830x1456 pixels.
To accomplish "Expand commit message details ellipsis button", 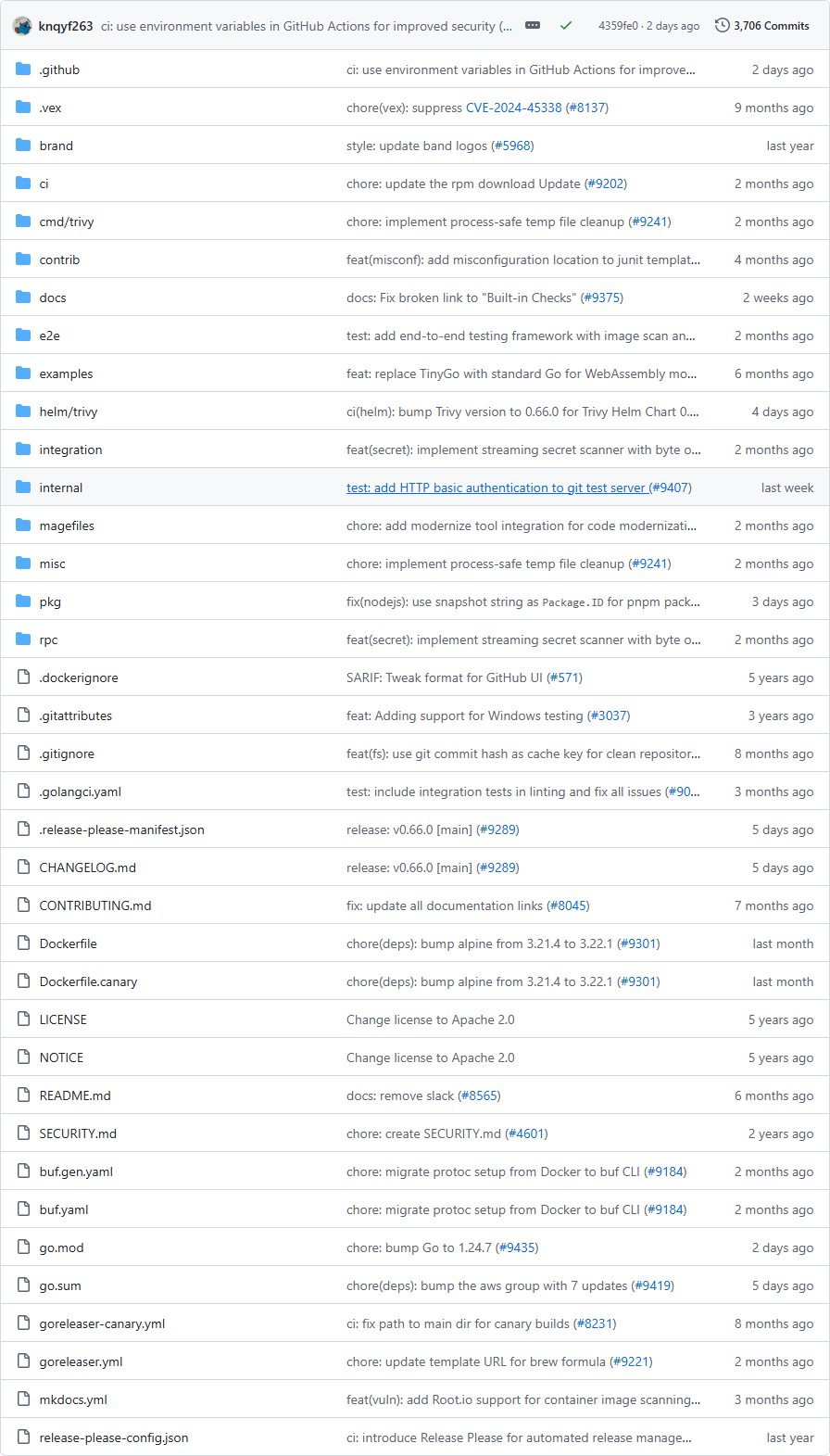I will 533,25.
